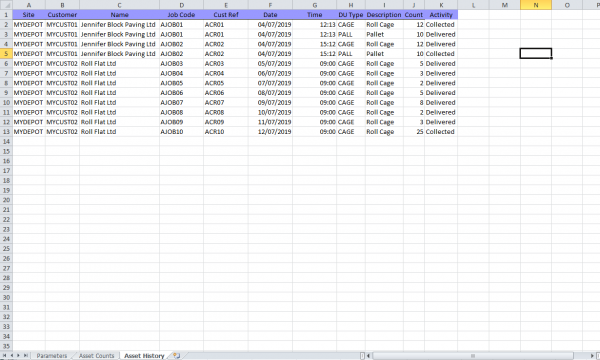This screenshot has width=600, height=360.
Task: Click the Select All corner button
Action: point(6,5)
